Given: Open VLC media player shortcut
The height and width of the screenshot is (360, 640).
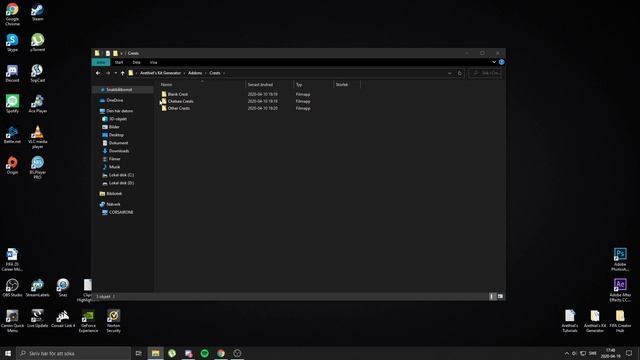Looking at the screenshot, I should pyautogui.click(x=37, y=137).
